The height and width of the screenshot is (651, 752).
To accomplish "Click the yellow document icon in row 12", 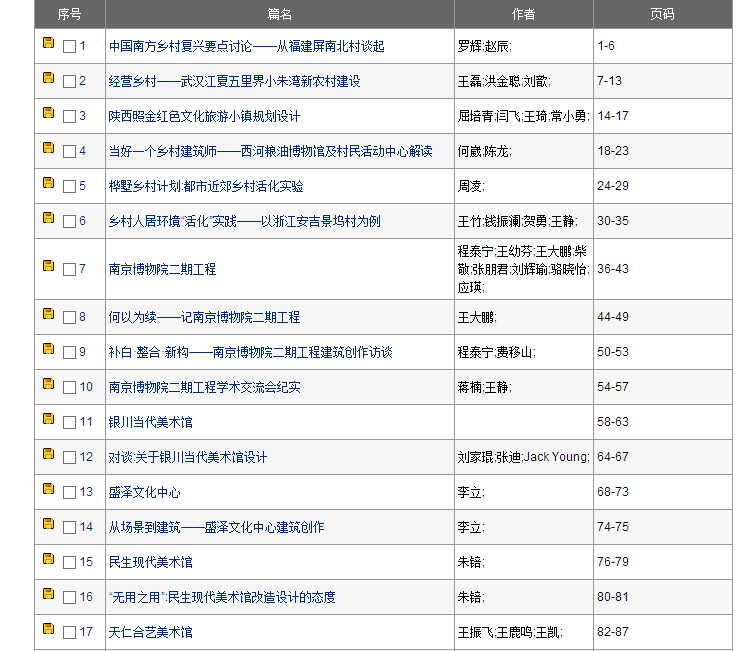I will pyautogui.click(x=48, y=454).
